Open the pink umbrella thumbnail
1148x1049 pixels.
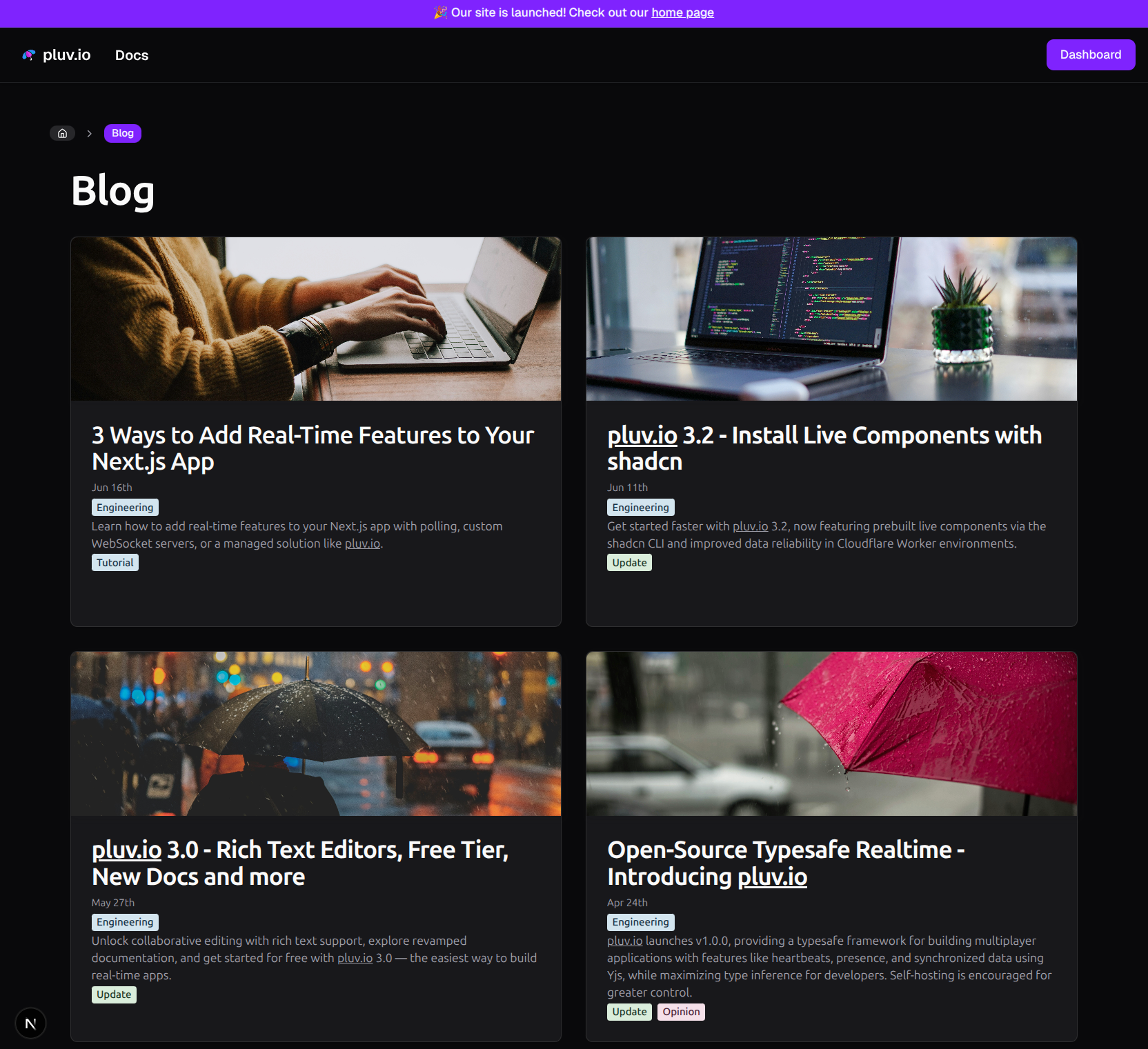pos(831,734)
